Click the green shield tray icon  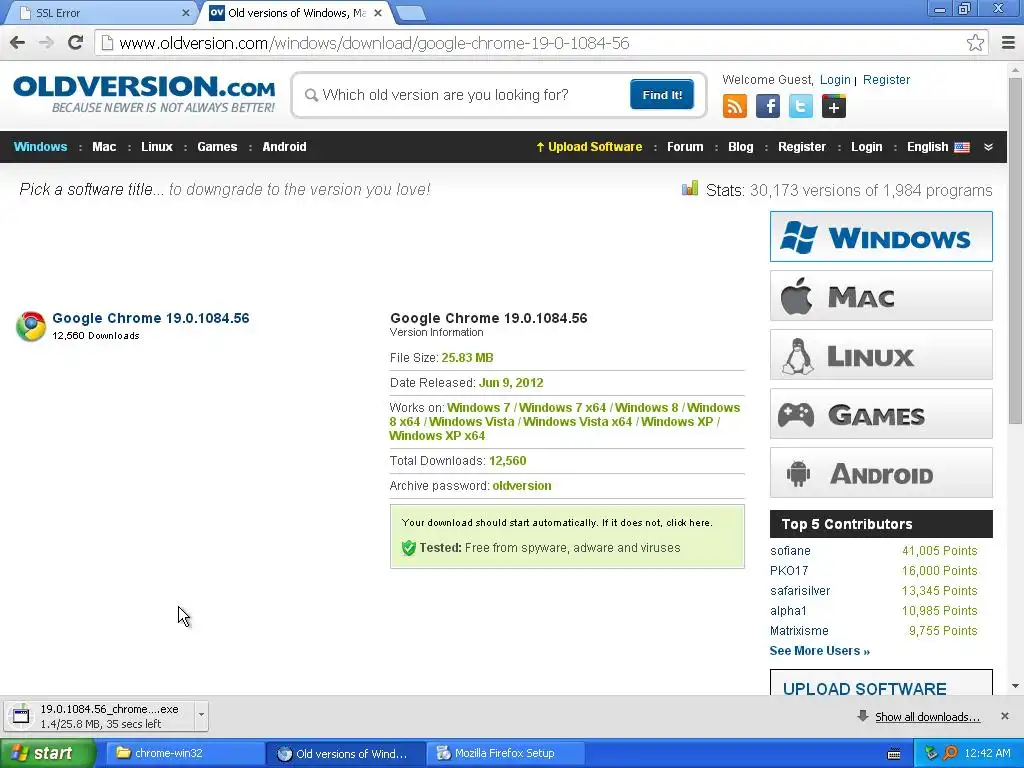931,753
